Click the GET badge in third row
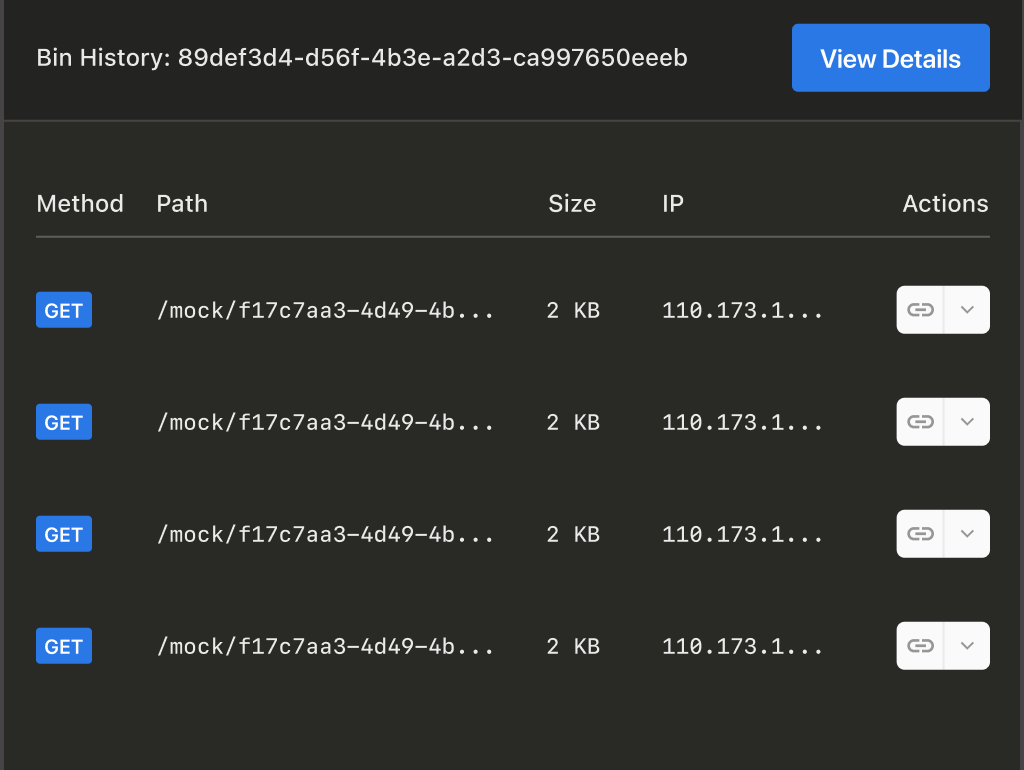The width and height of the screenshot is (1024, 770). tap(64, 534)
